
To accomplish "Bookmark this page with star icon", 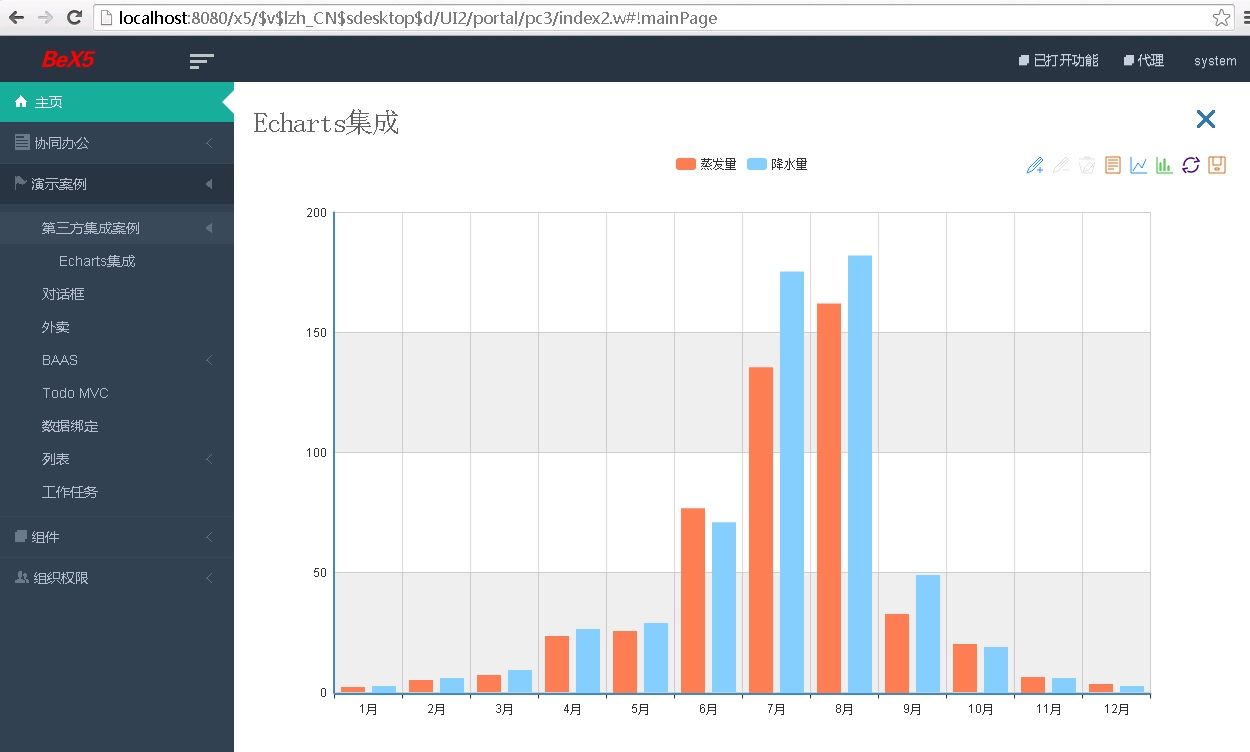I will pyautogui.click(x=1221, y=18).
